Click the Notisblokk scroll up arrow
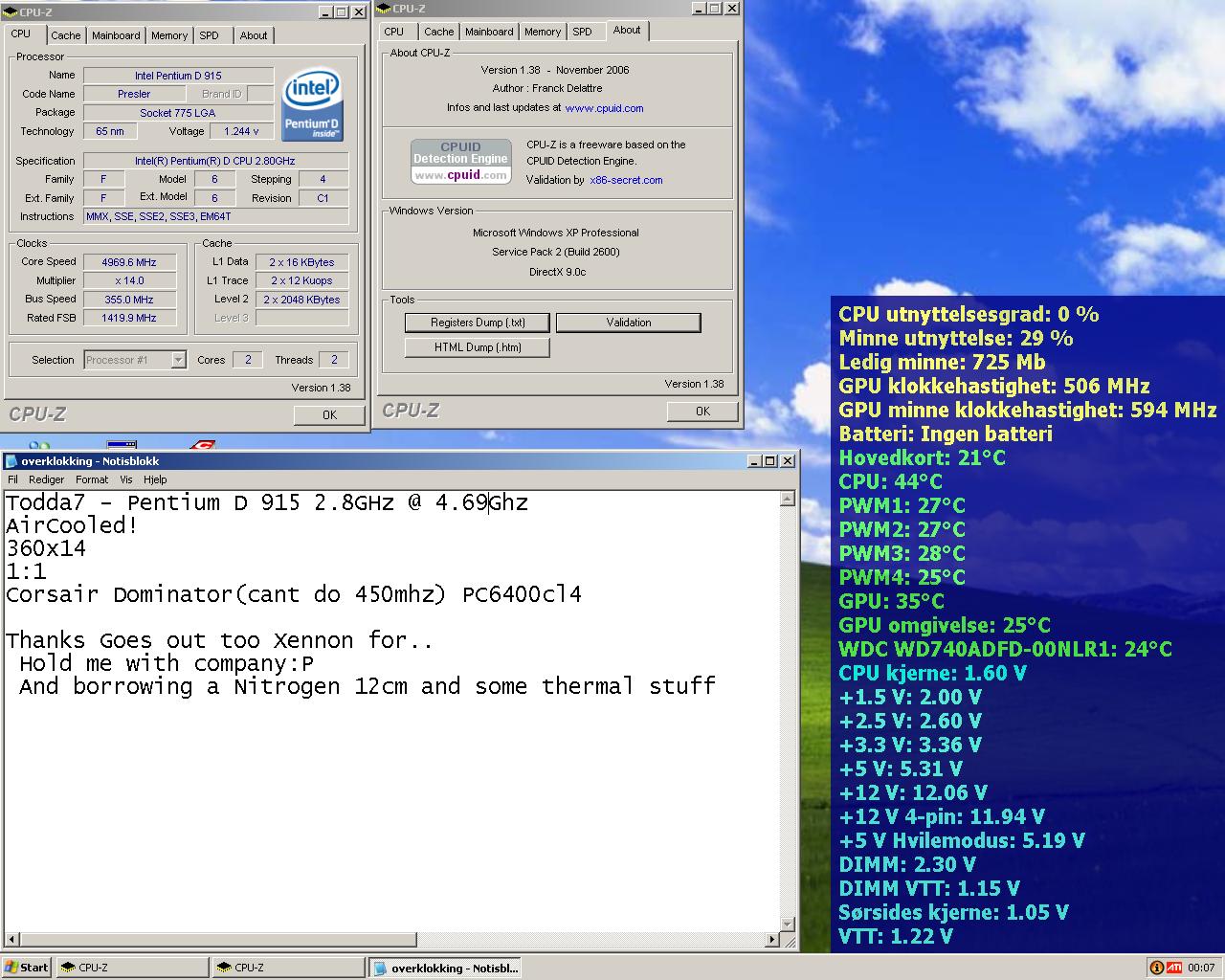The image size is (1225, 980). coord(788,499)
